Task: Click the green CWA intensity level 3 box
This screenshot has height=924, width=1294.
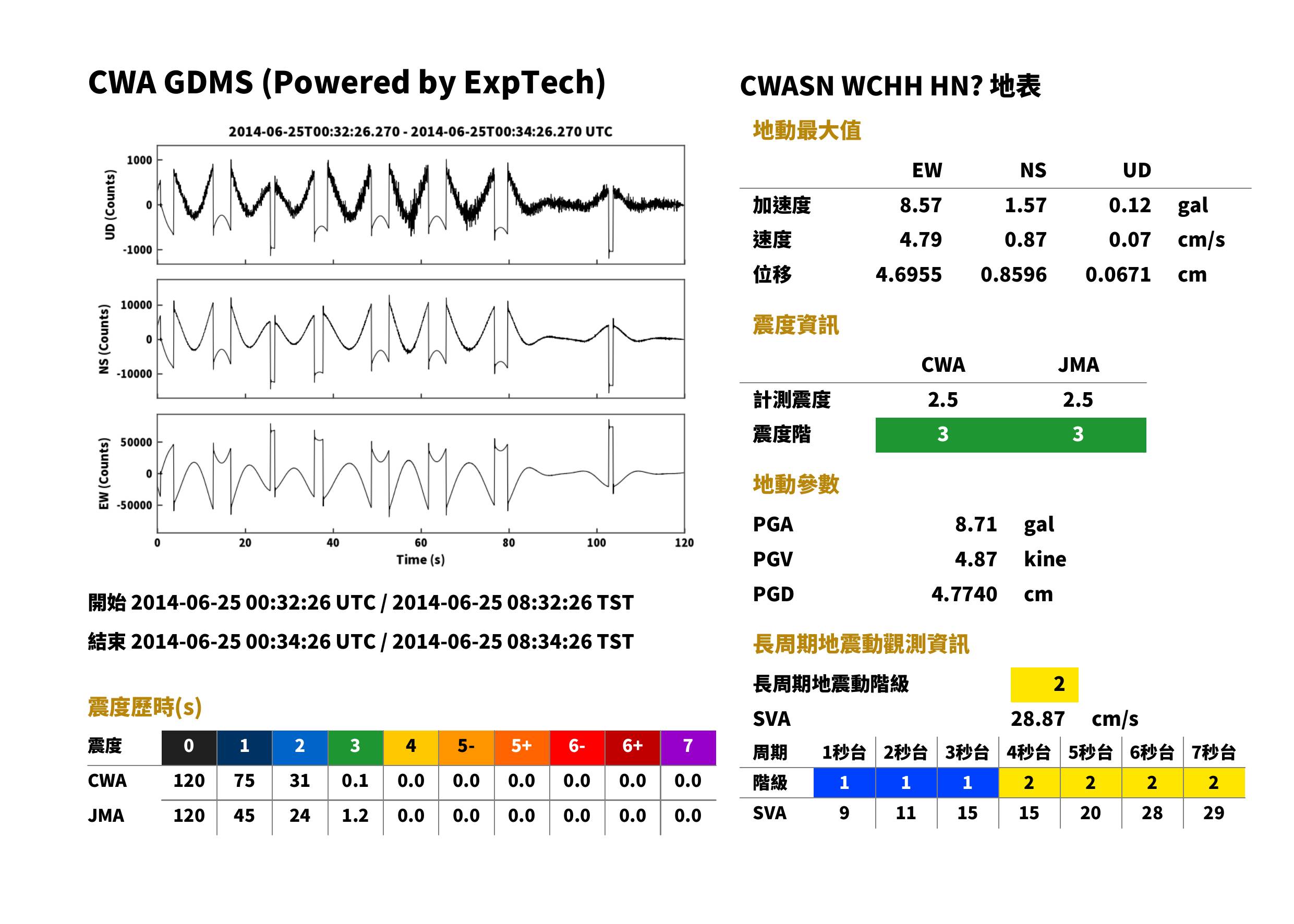Action: pyautogui.click(x=943, y=435)
